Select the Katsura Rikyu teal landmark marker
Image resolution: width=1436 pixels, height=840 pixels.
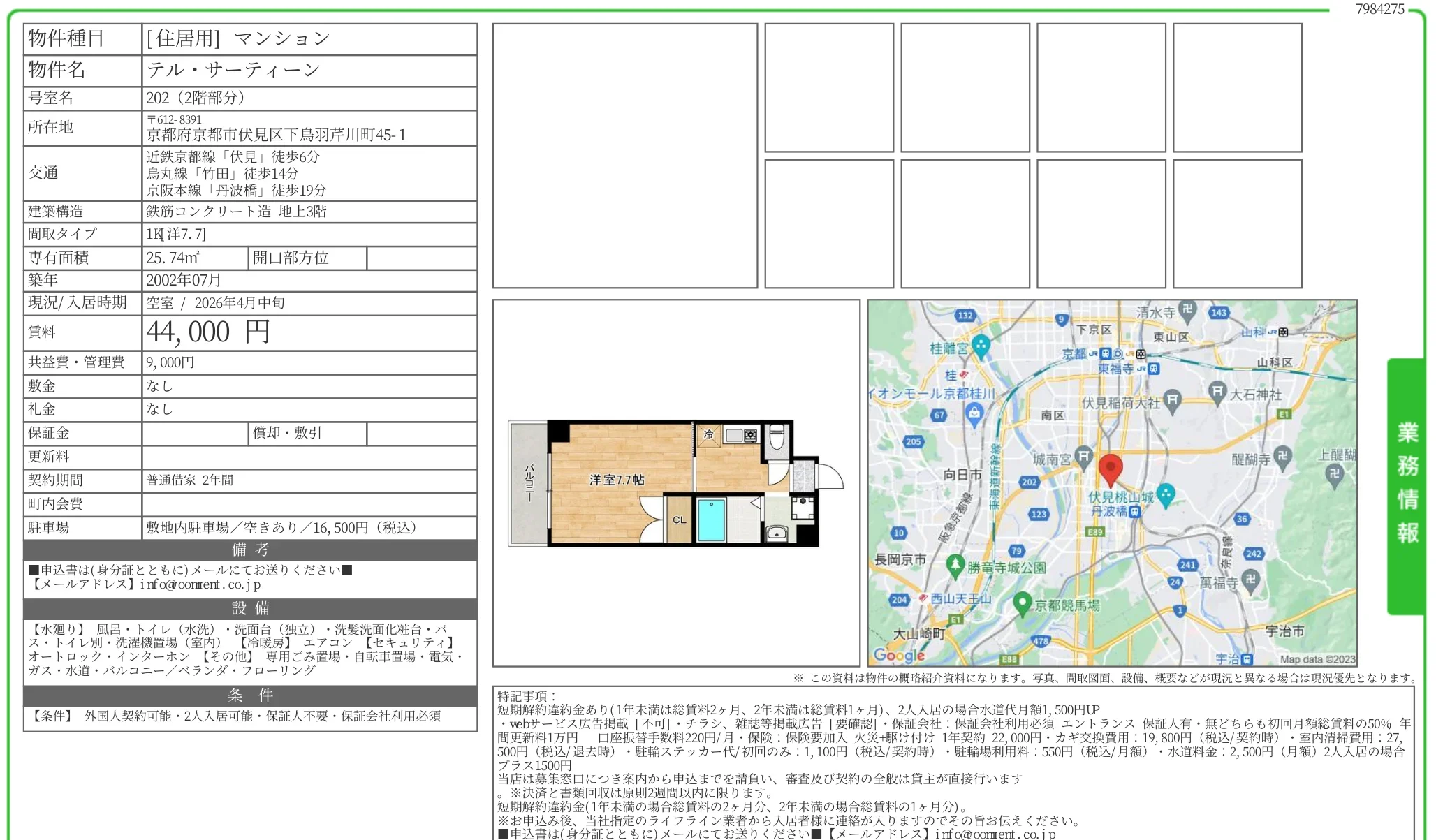(x=981, y=346)
